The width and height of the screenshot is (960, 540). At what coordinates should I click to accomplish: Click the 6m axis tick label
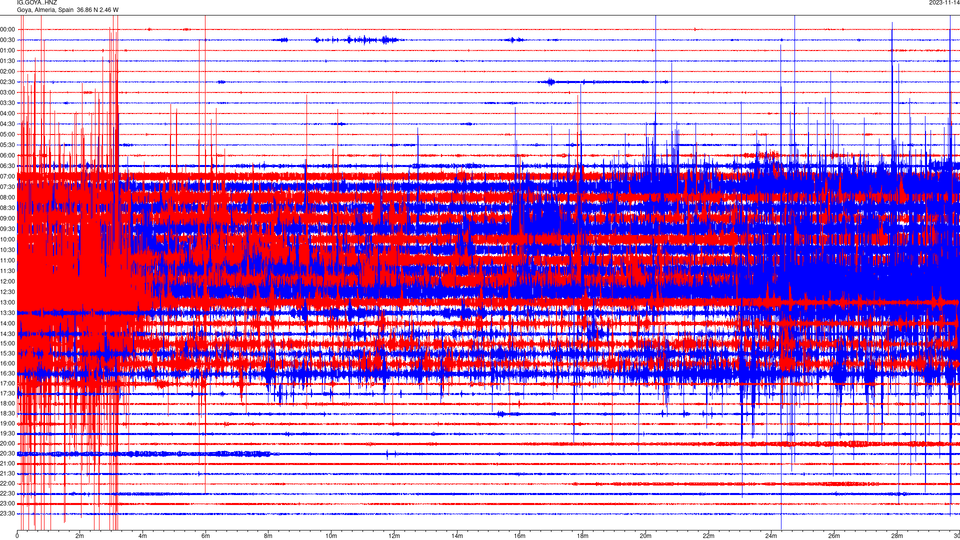[x=205, y=536]
